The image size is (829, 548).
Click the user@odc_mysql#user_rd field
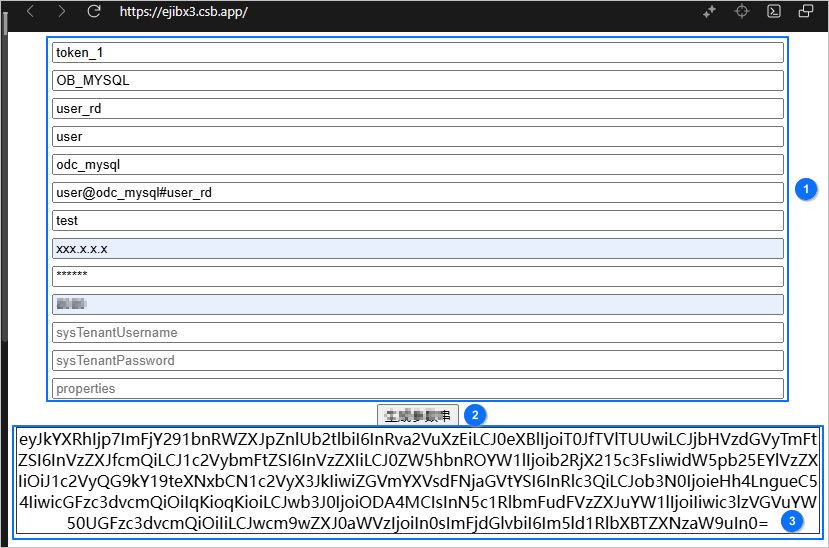coord(417,193)
